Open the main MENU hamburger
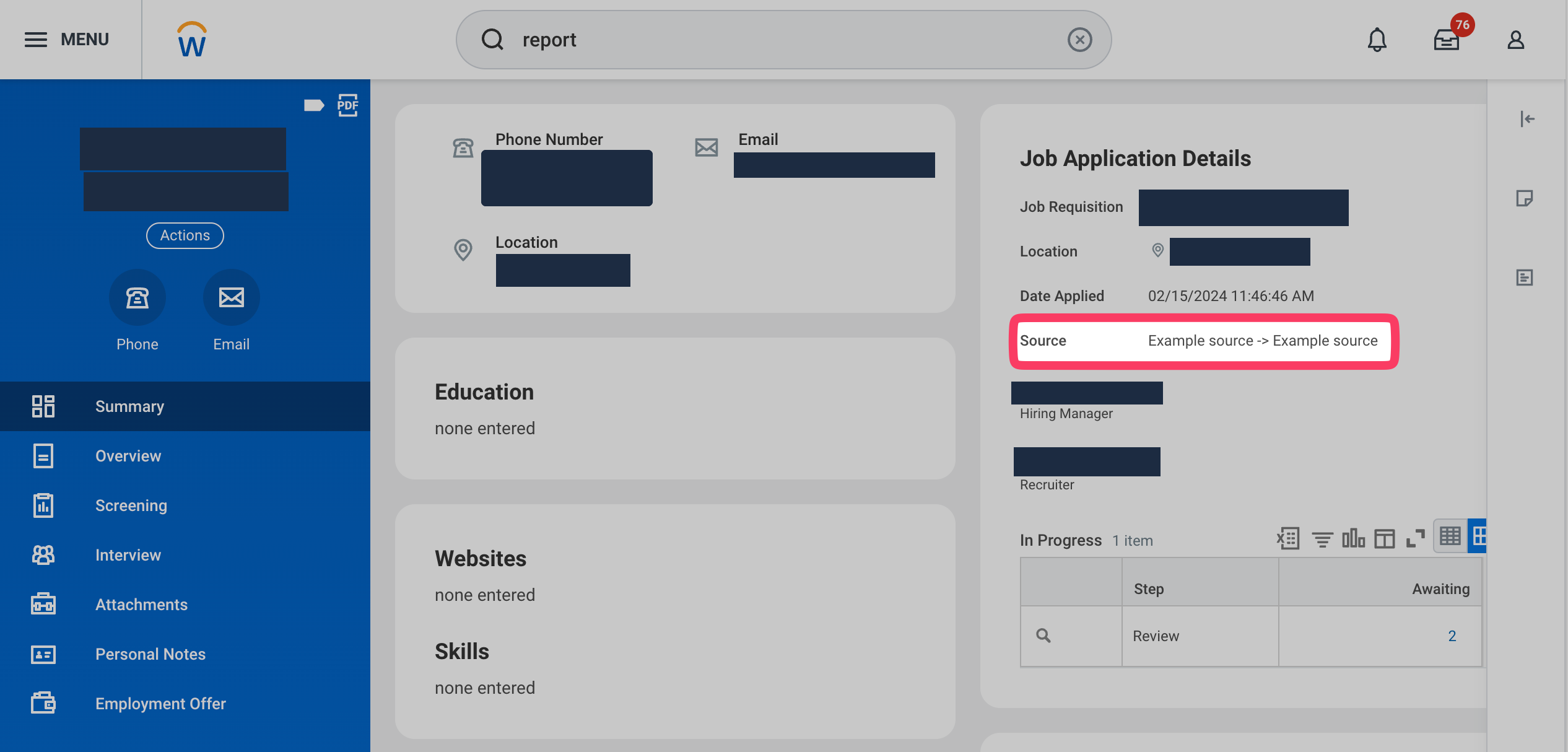 36,40
